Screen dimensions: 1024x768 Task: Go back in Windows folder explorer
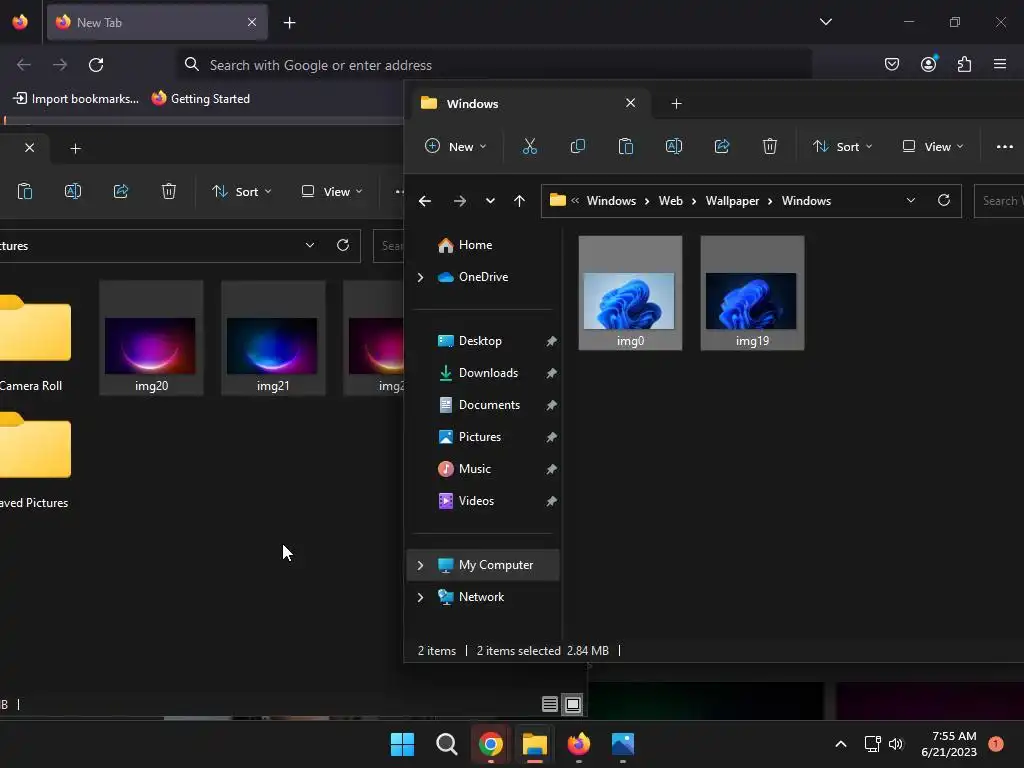click(x=425, y=201)
